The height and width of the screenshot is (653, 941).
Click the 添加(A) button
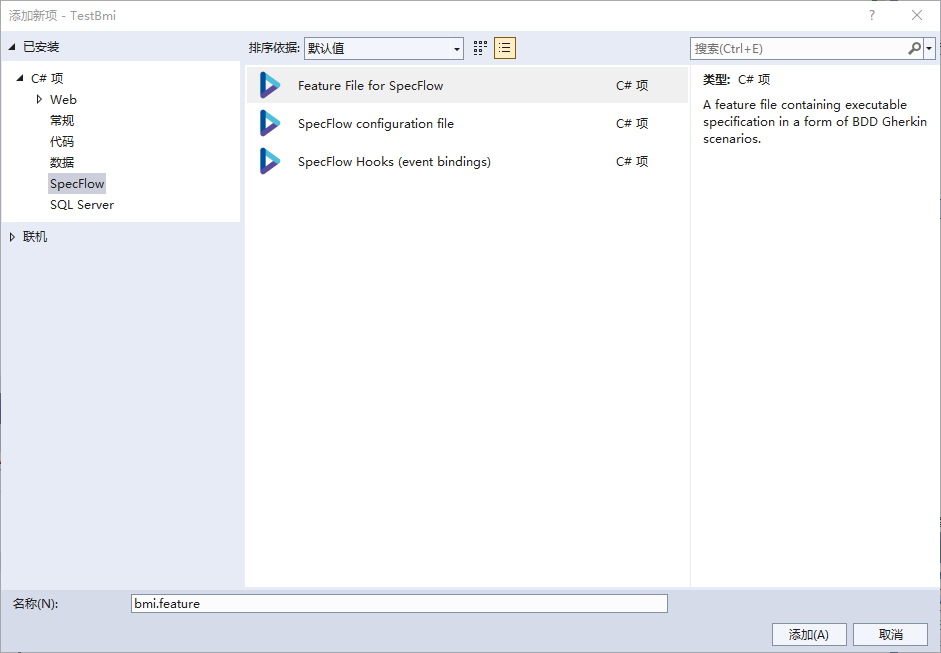809,634
